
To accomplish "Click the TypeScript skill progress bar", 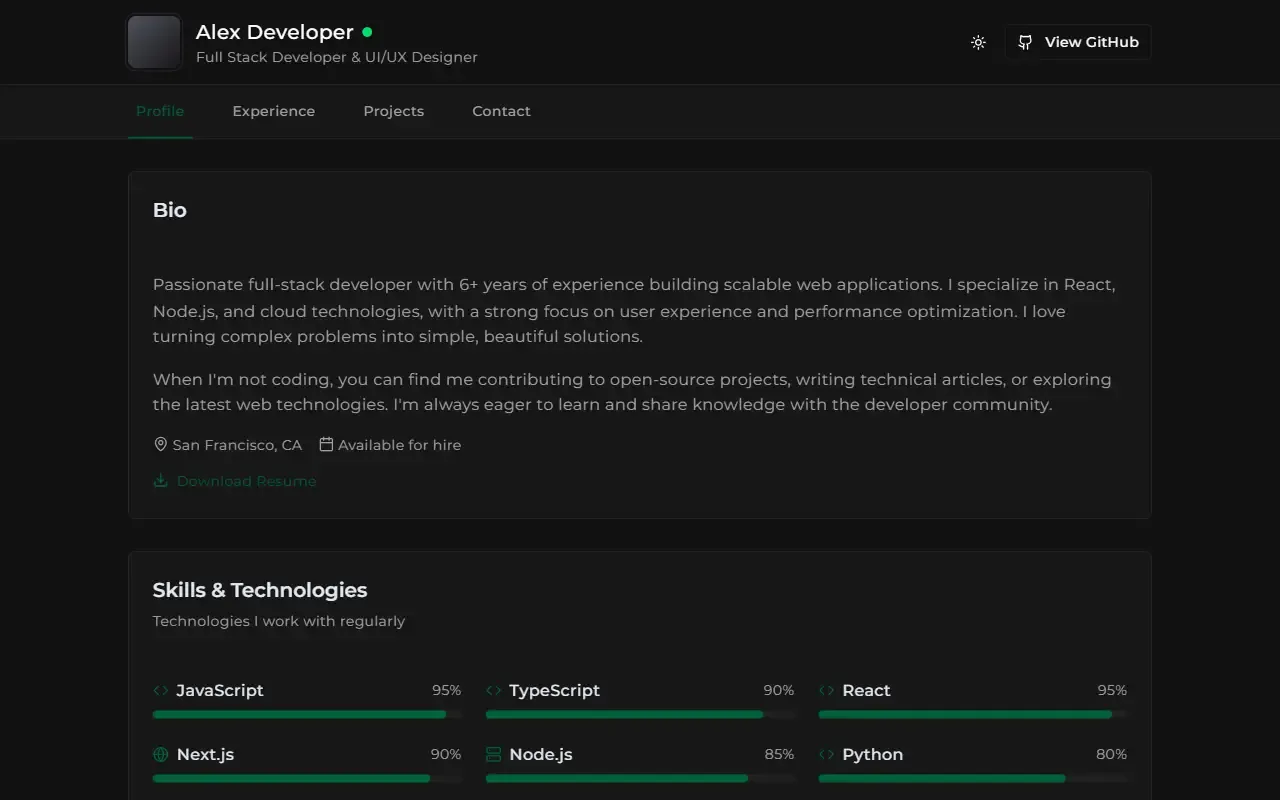I will [x=640, y=714].
